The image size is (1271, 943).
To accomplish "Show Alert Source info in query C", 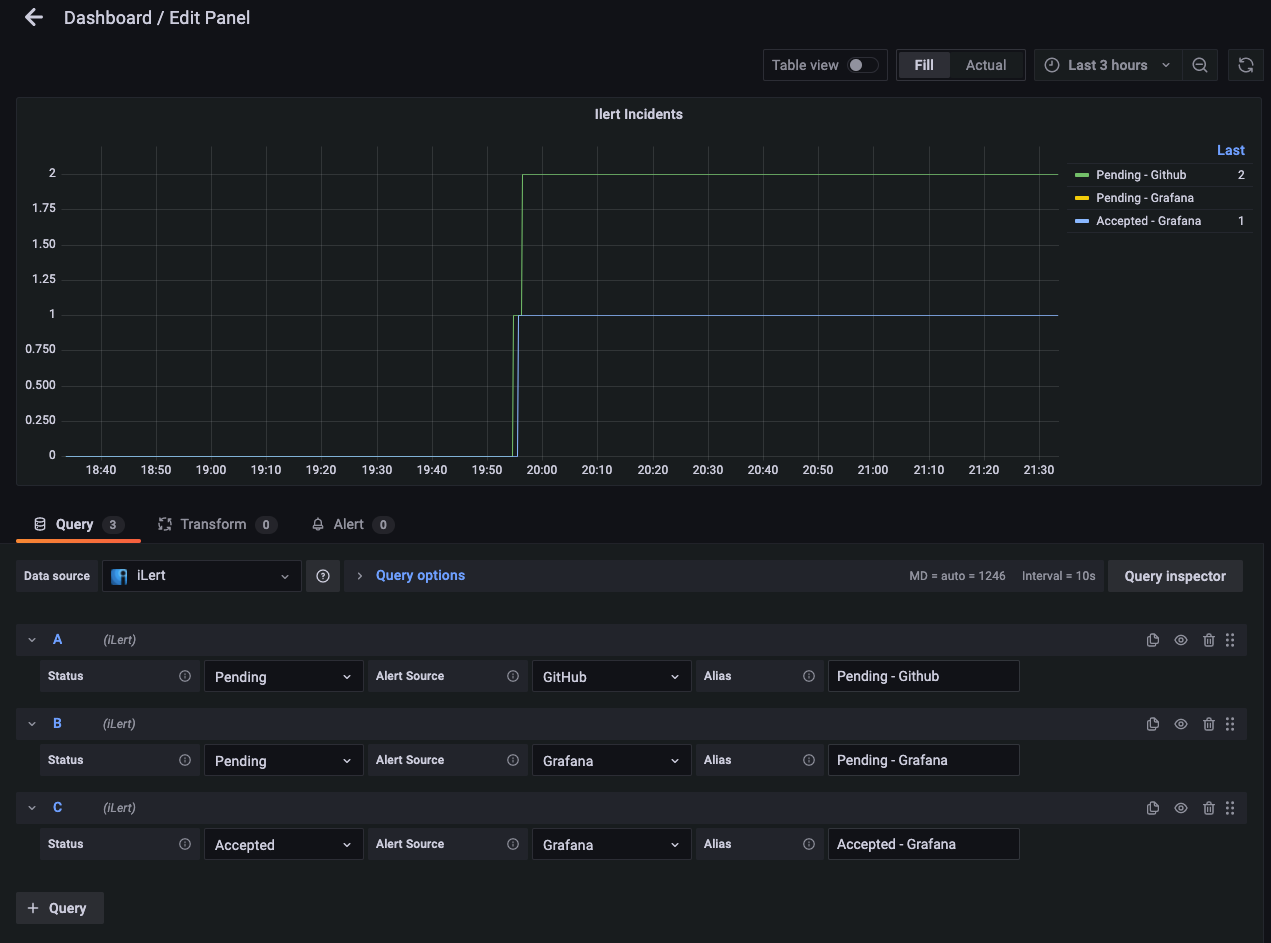I will coord(513,844).
